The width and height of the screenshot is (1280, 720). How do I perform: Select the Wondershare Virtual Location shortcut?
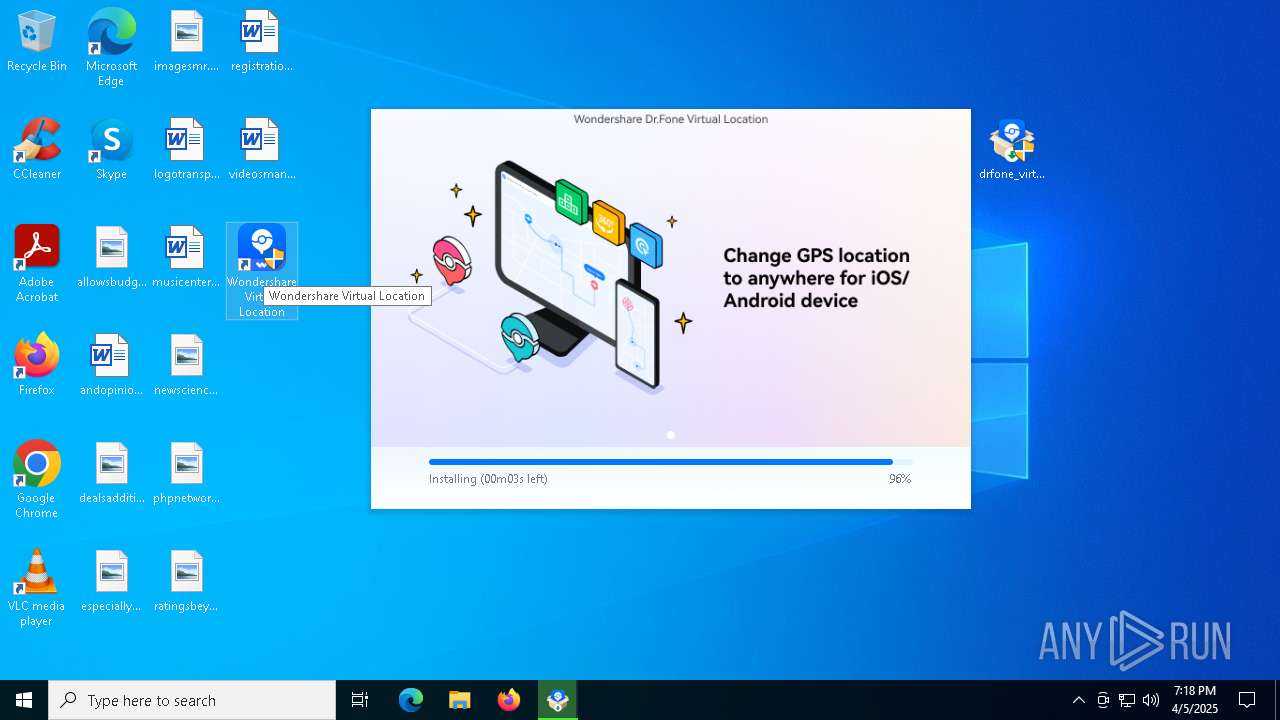point(262,271)
